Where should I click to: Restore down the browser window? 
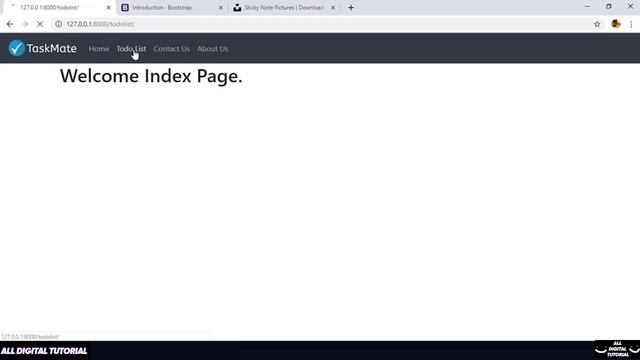609,7
